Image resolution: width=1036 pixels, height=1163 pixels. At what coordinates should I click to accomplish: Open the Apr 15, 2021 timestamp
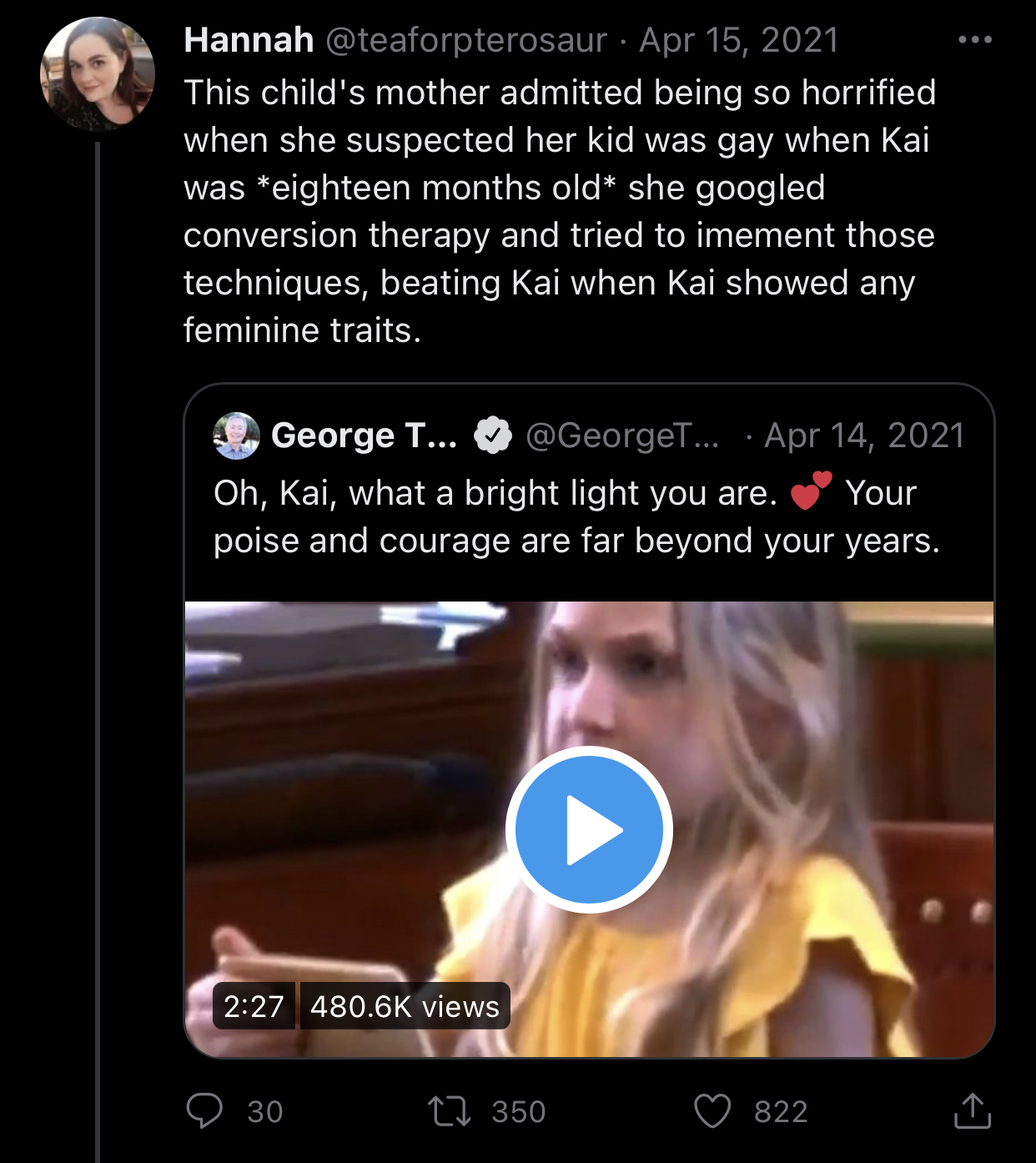[739, 40]
